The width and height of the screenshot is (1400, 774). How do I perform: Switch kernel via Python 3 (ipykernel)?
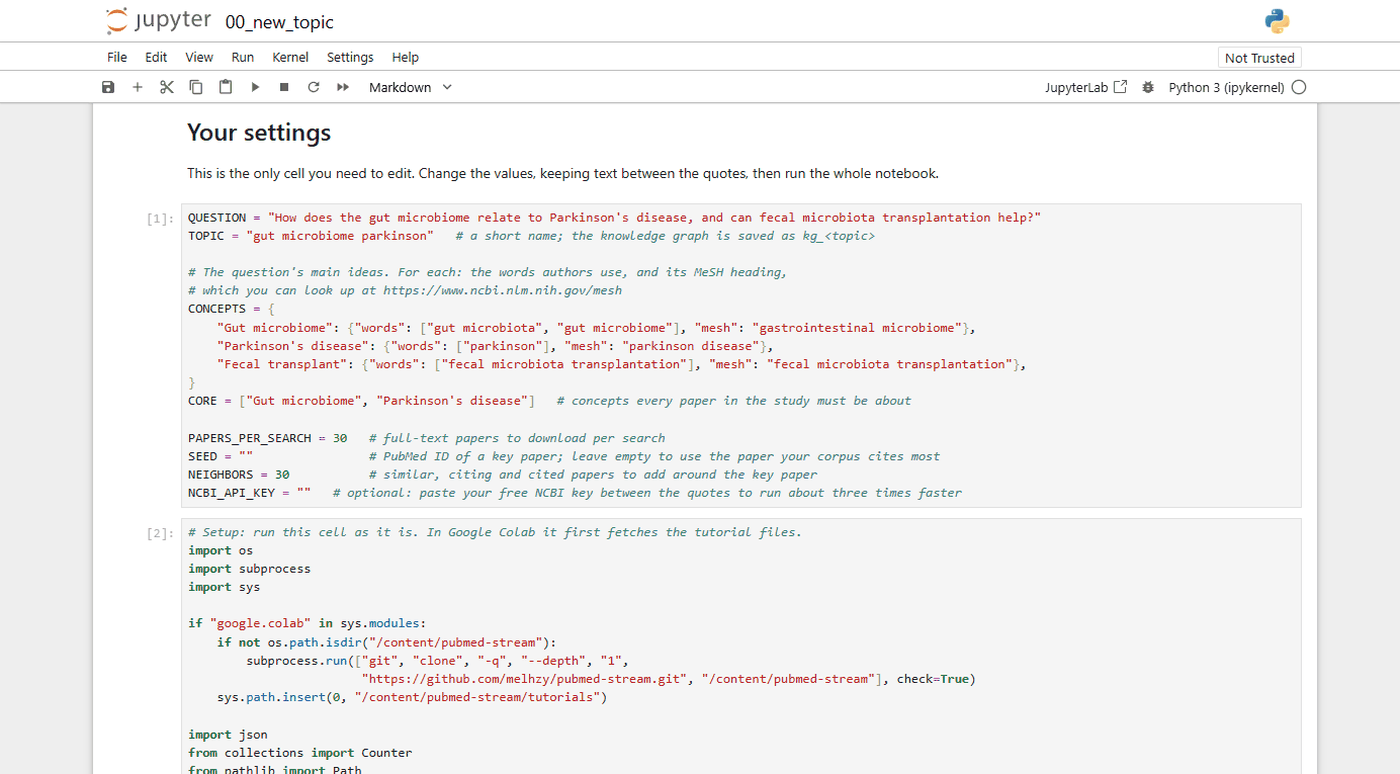(1226, 87)
